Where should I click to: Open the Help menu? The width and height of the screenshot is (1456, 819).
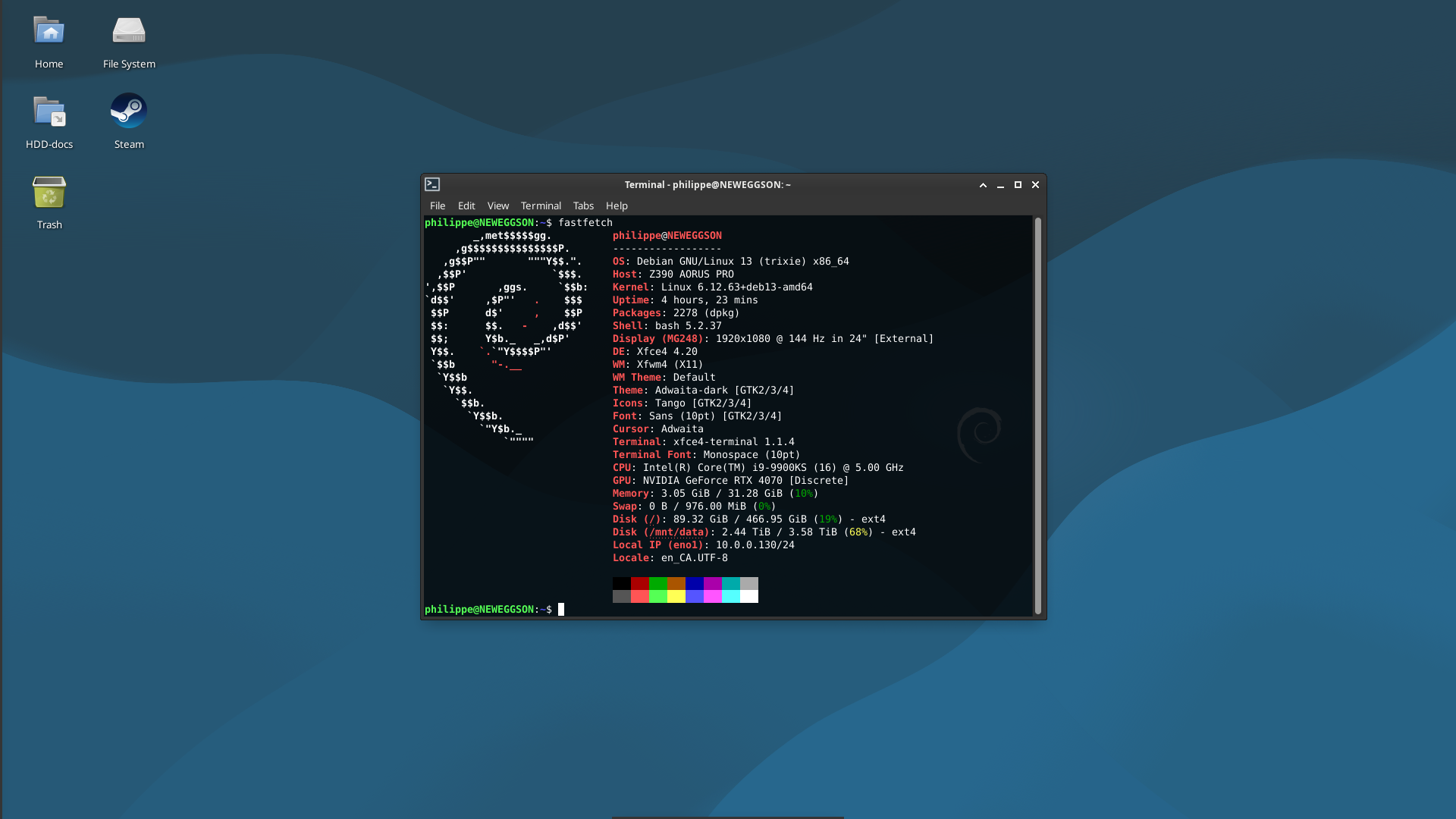(617, 206)
